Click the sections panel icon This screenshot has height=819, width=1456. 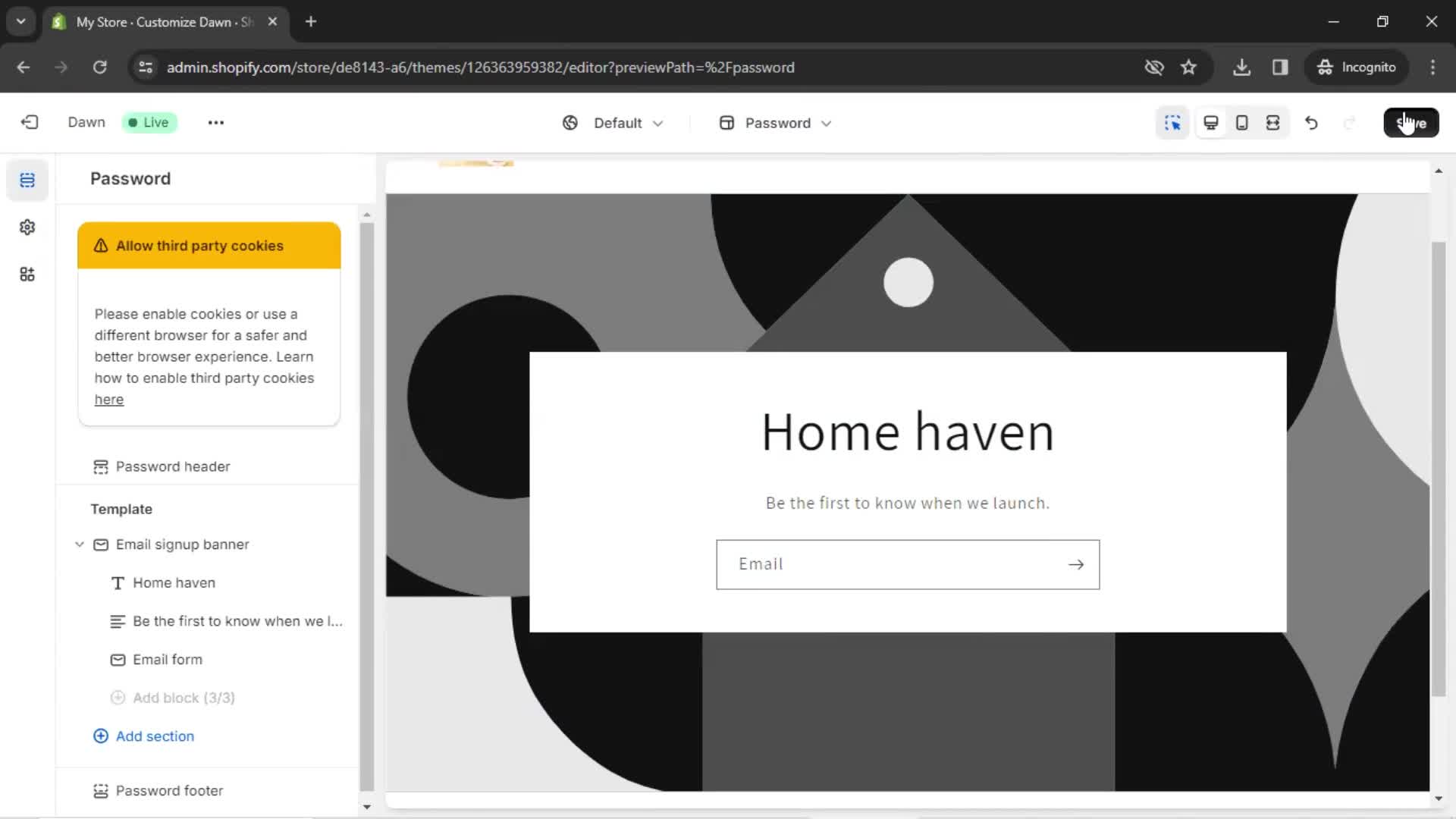click(x=27, y=180)
